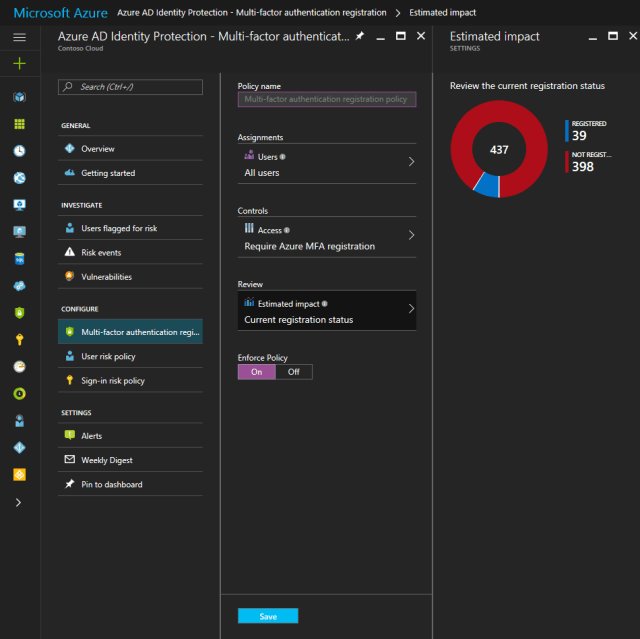Open the globe App Services icon in the sidebar
The image size is (640, 639).
point(19,178)
